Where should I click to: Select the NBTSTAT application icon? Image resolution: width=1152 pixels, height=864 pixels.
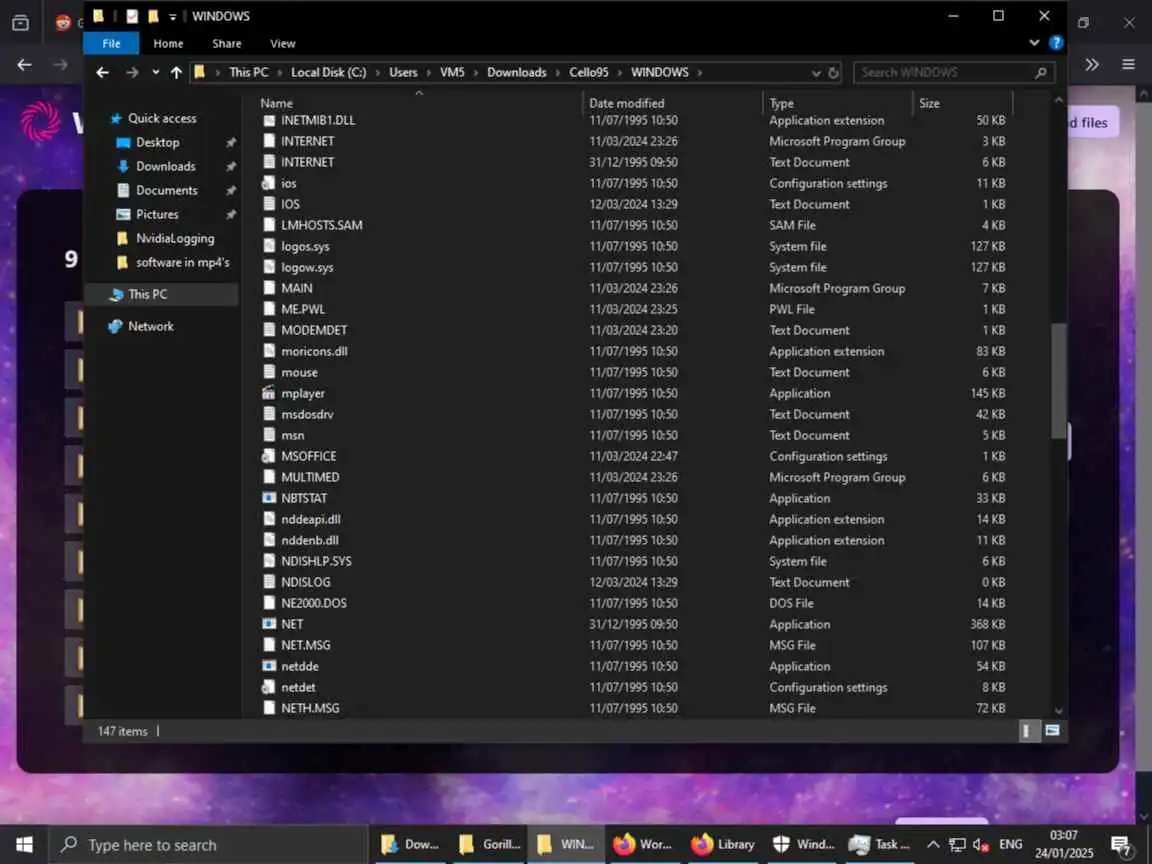pyautogui.click(x=269, y=498)
